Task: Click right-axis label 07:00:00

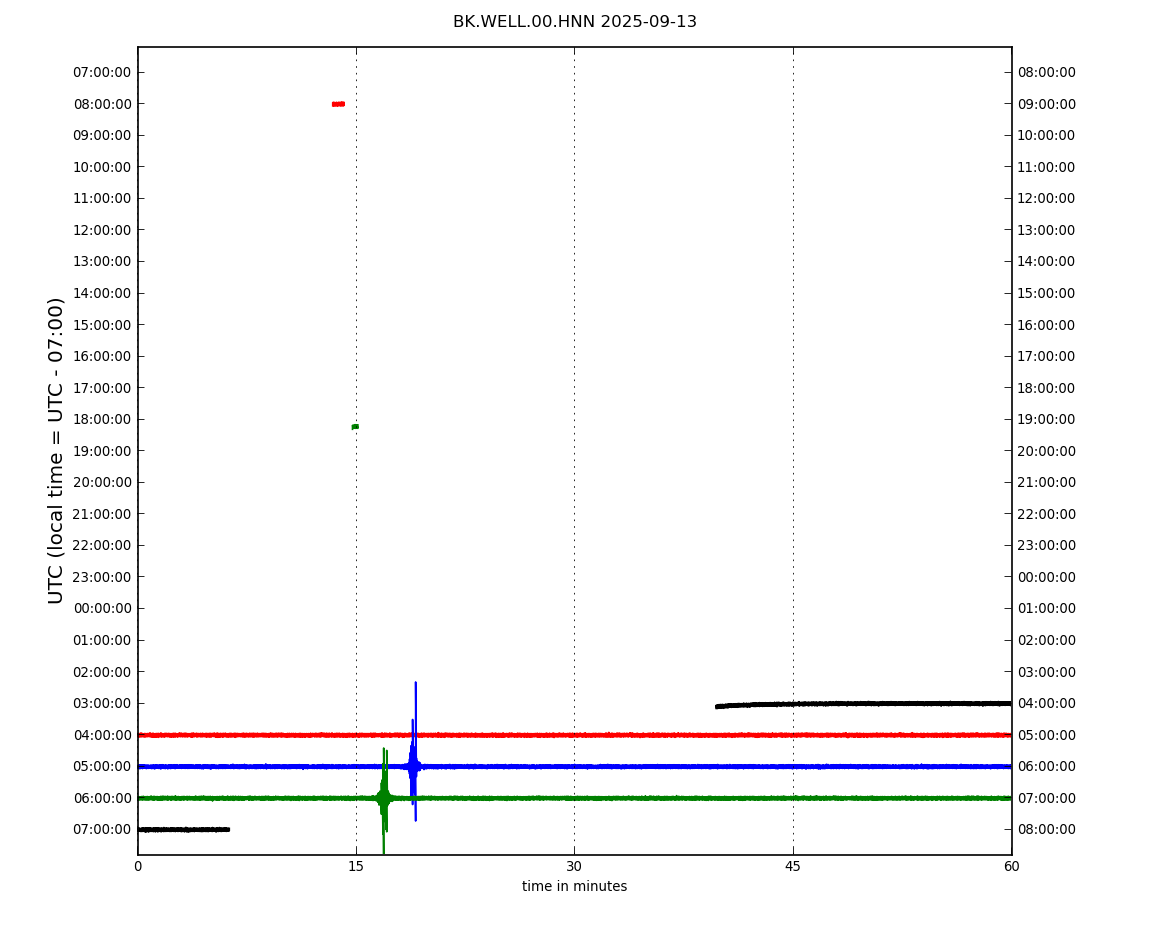Action: (1047, 798)
